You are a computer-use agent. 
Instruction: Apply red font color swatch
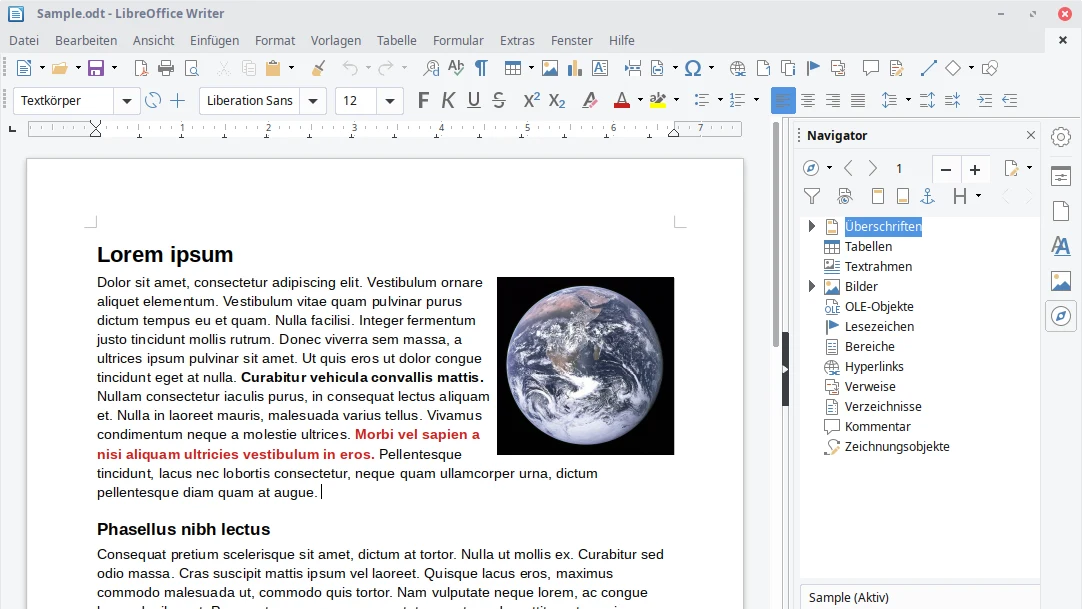[622, 101]
